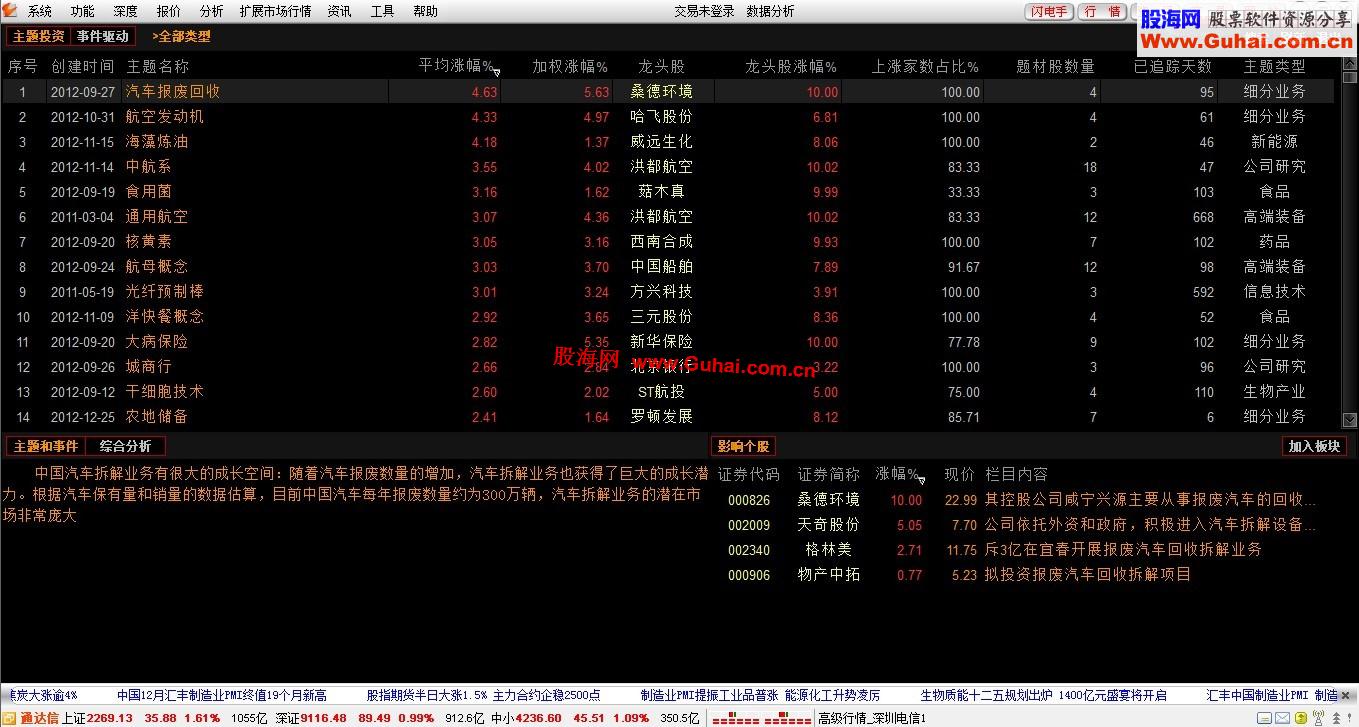Select the 食用菌 theme row
Viewport: 1359px width, 727px height.
(667, 191)
